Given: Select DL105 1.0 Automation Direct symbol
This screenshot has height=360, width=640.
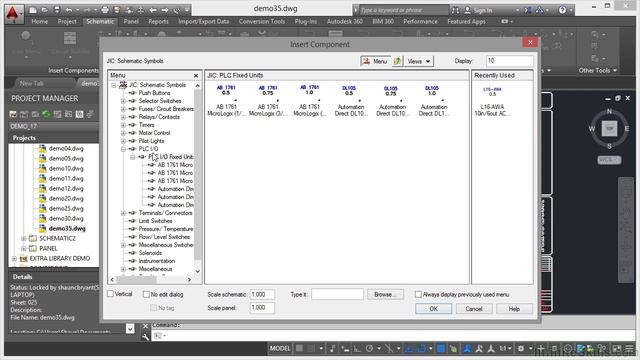Looking at the screenshot, I should (433, 100).
